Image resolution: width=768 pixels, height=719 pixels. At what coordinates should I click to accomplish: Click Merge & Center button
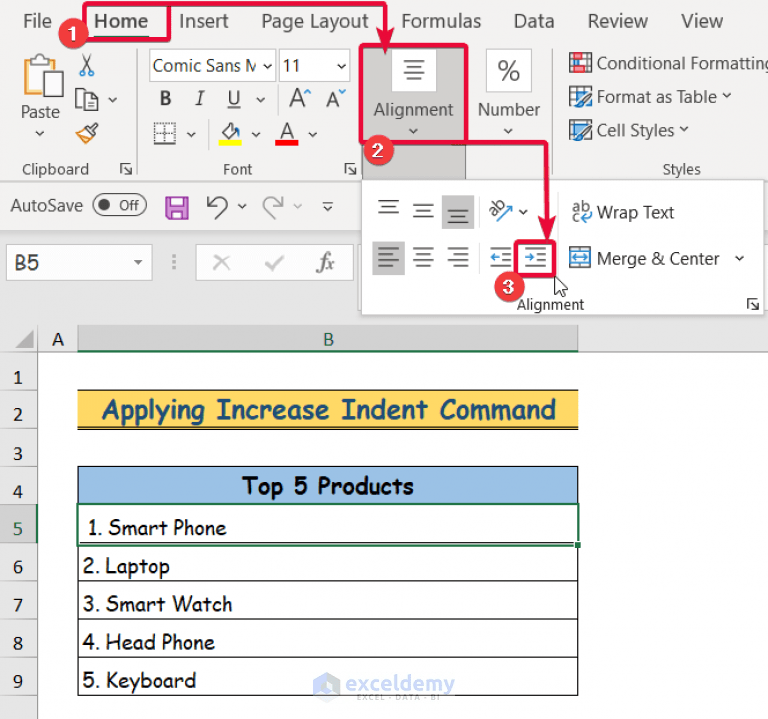pyautogui.click(x=644, y=258)
